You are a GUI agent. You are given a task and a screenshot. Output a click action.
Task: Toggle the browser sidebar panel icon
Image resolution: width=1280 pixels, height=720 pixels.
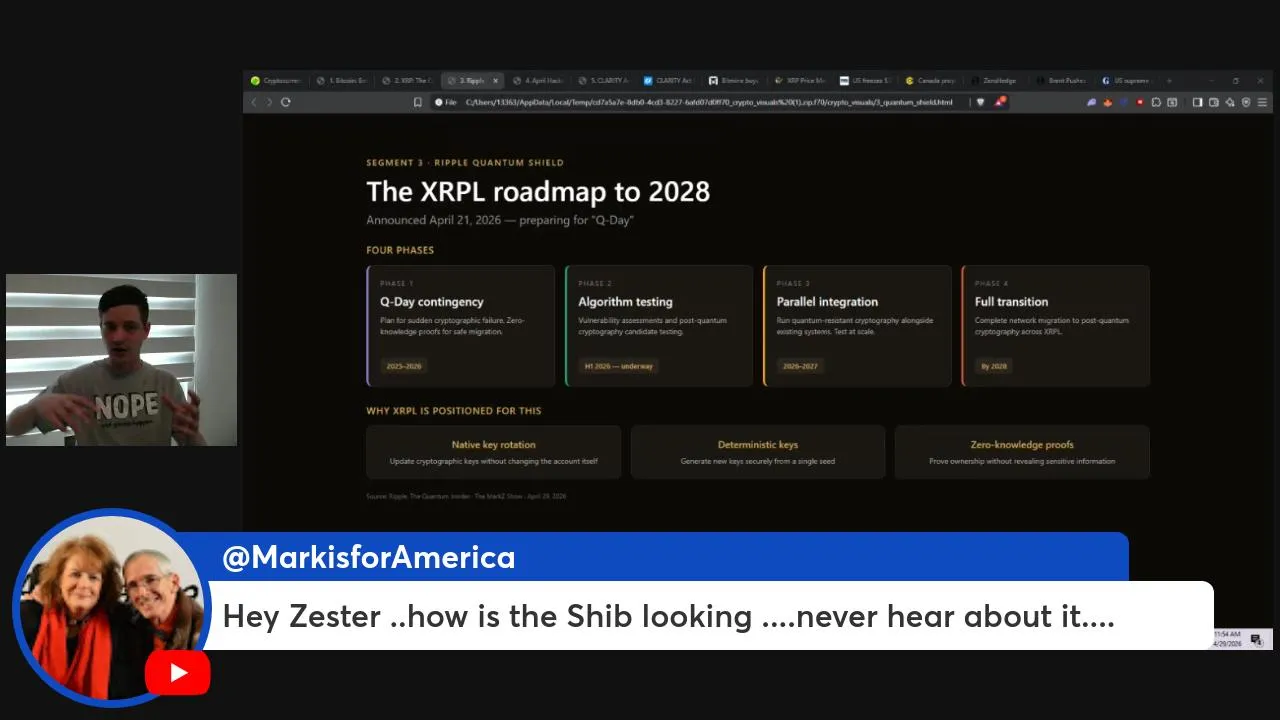[1197, 102]
